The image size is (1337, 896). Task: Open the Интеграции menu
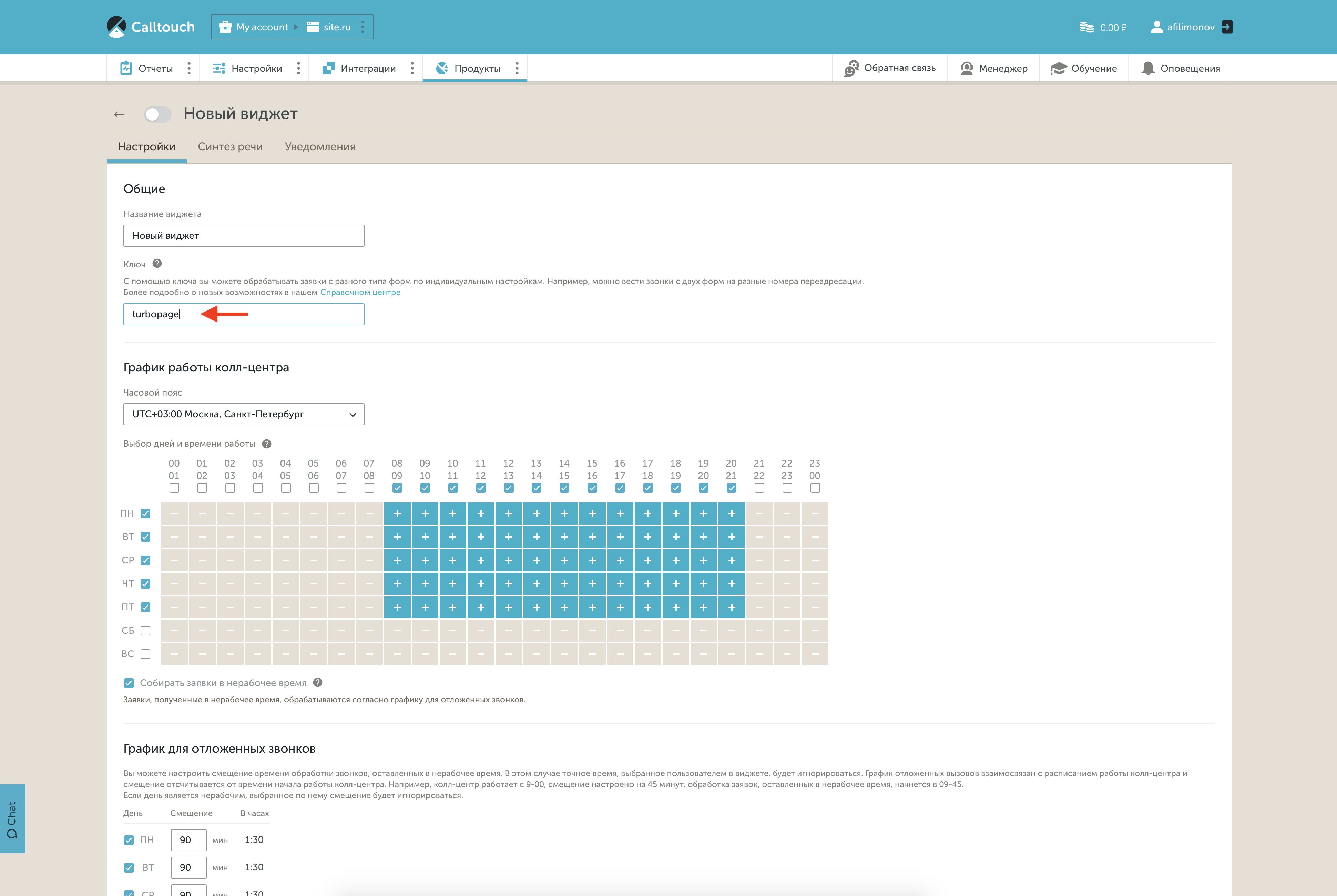click(359, 68)
